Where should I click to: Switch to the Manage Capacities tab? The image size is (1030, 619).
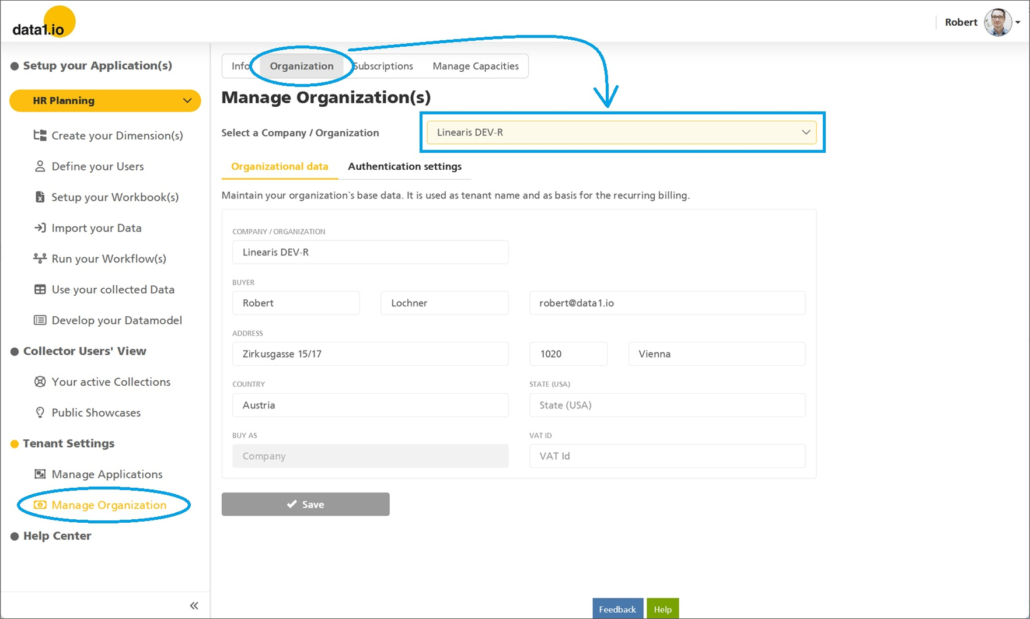[475, 67]
